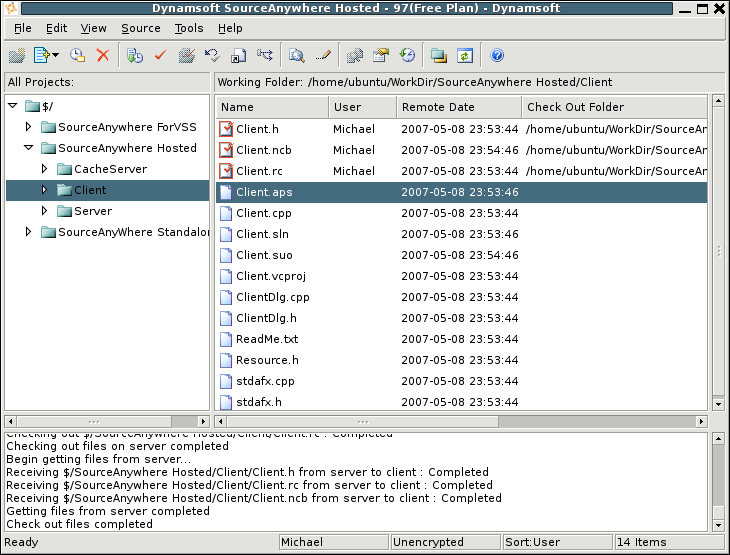The image size is (730, 555).
Task: Expand the Server folder node
Action: point(45,211)
